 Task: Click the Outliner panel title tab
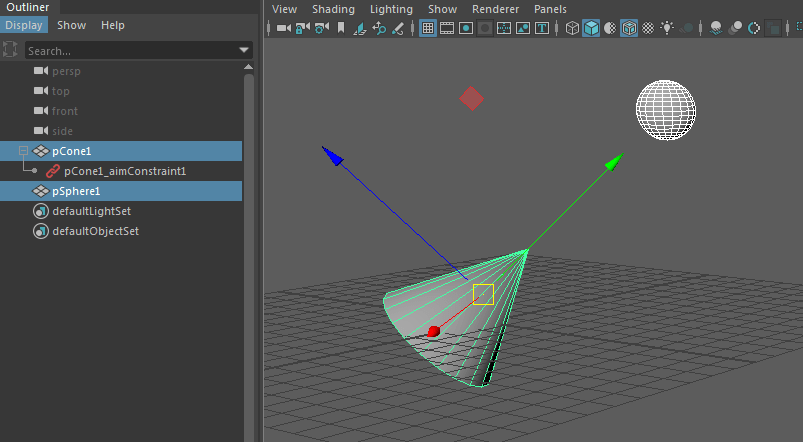[x=28, y=7]
